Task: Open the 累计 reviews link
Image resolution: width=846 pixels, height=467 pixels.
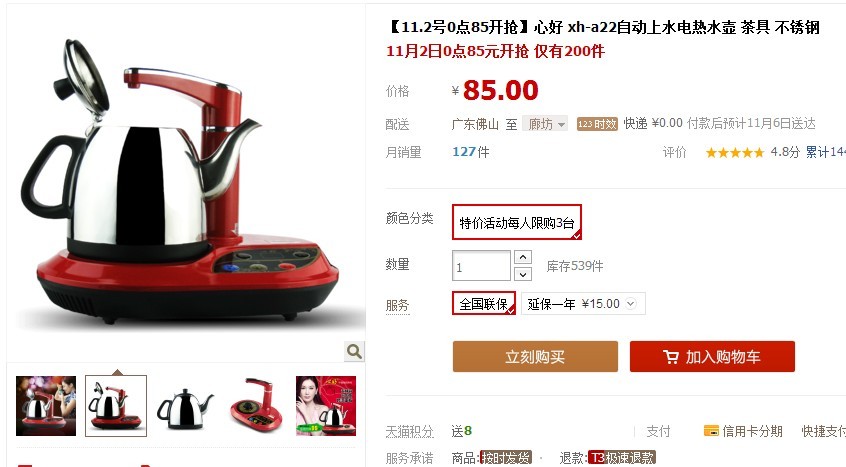Action: pyautogui.click(x=825, y=153)
